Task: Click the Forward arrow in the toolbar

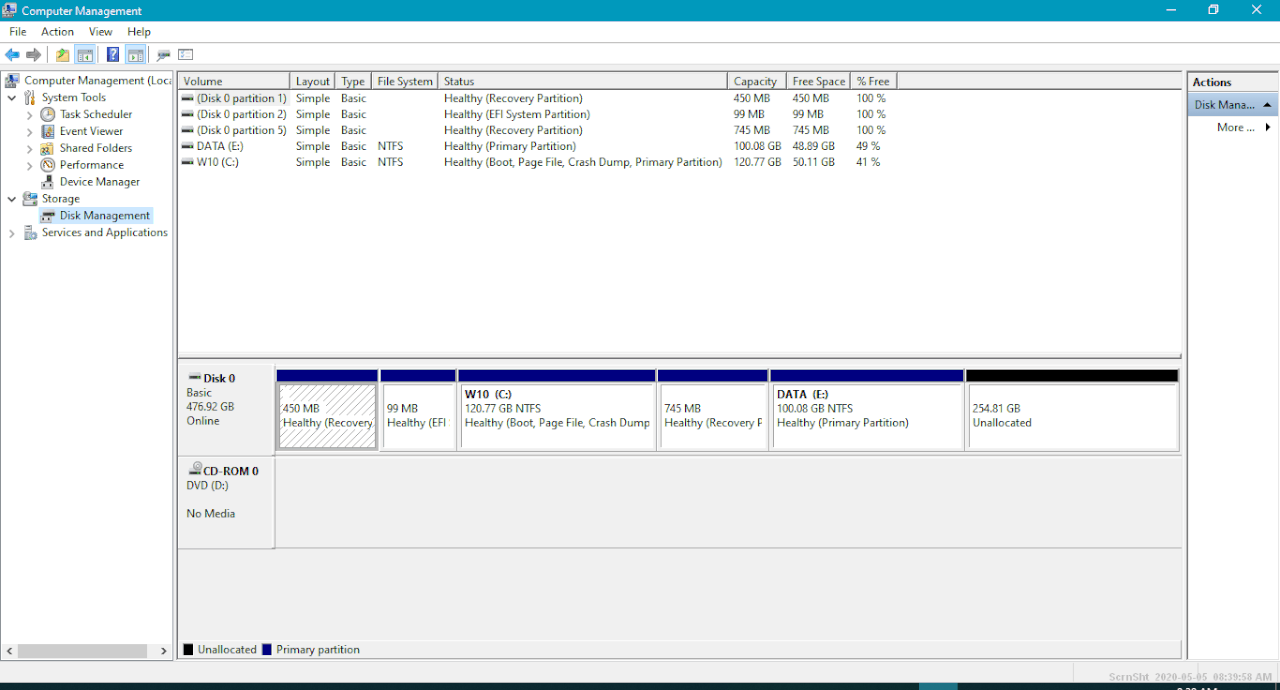Action: 34,55
